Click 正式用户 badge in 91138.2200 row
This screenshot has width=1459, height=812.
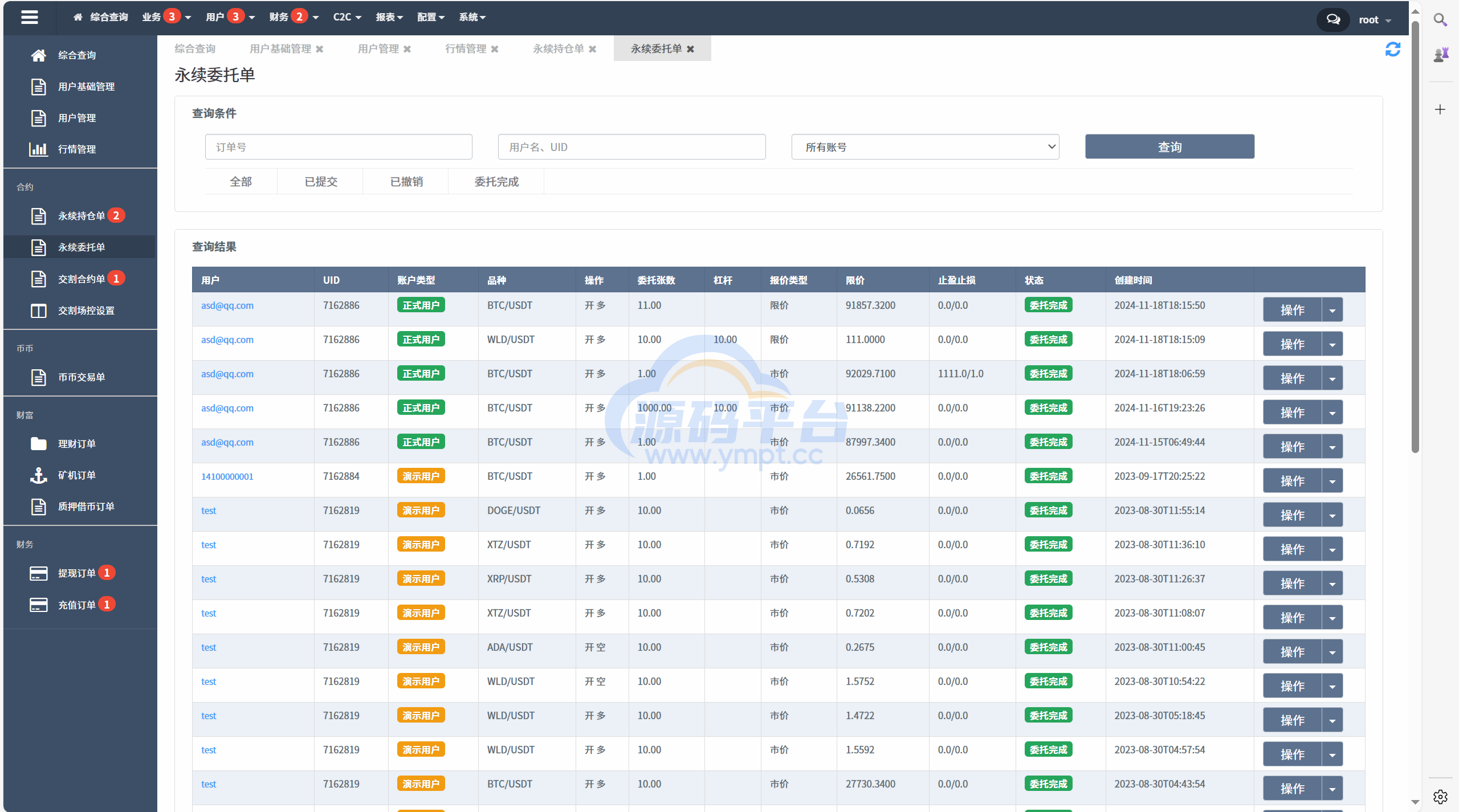click(x=421, y=408)
